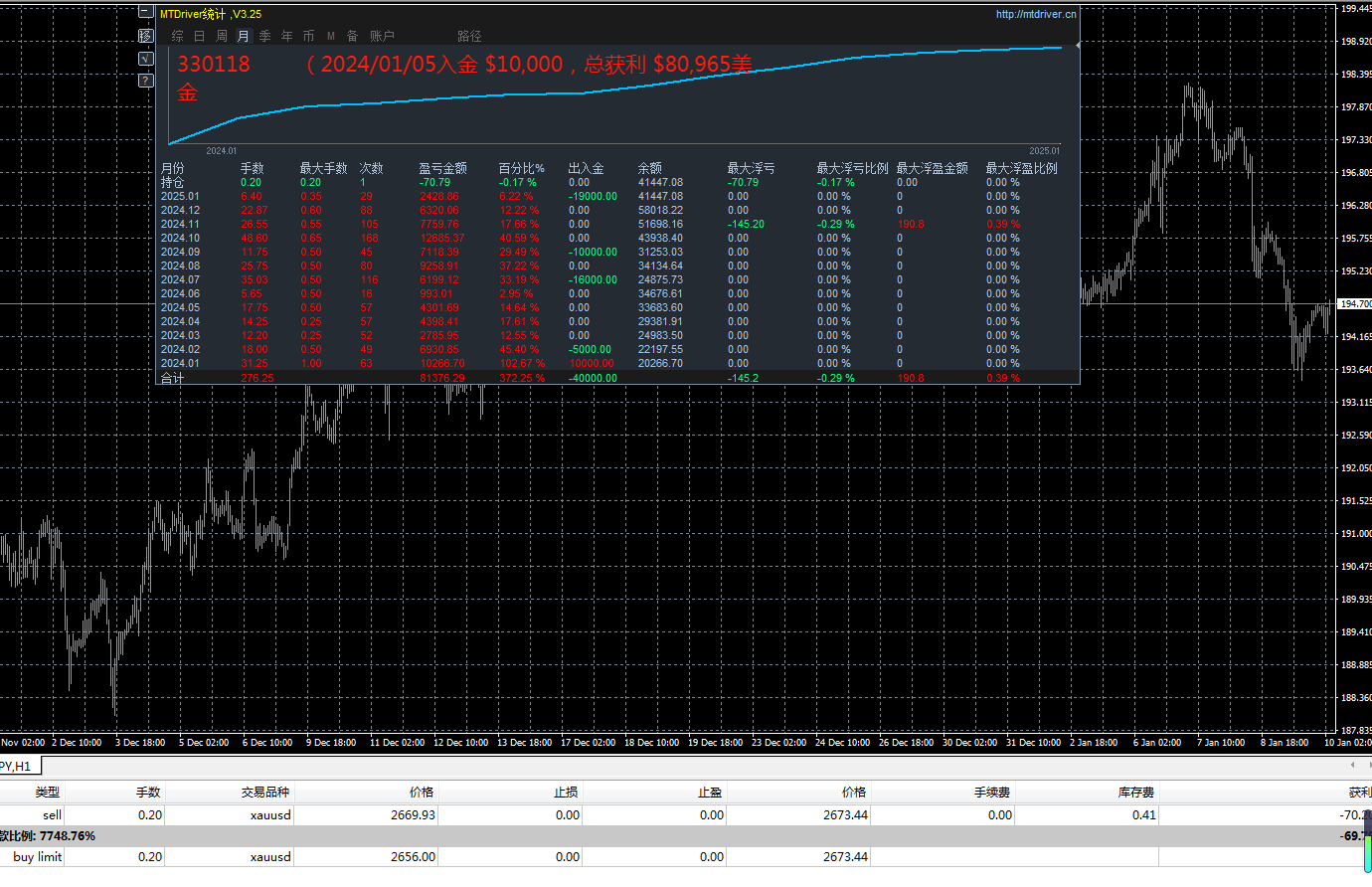The height and width of the screenshot is (887, 1372).
Task: Click the current price label on the price axis
Action: click(x=1354, y=303)
